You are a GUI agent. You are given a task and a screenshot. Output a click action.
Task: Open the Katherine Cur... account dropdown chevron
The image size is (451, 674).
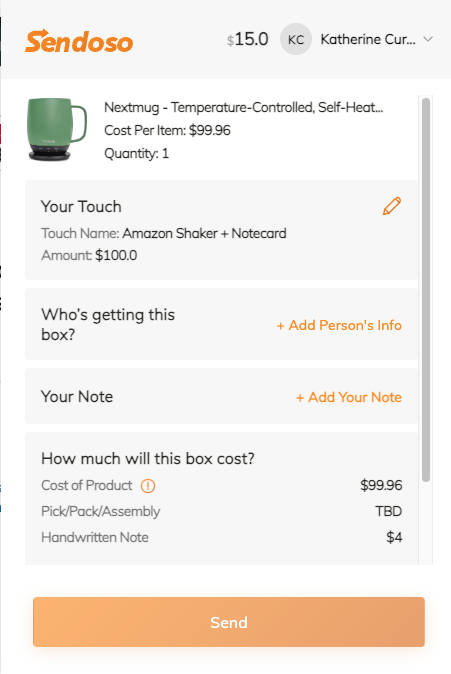(x=428, y=39)
